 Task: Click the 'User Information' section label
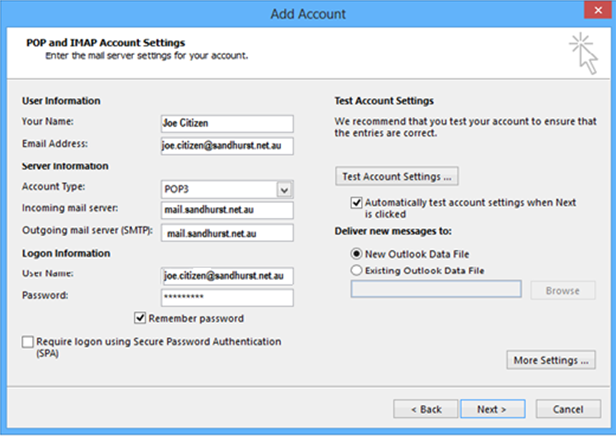[x=61, y=101]
